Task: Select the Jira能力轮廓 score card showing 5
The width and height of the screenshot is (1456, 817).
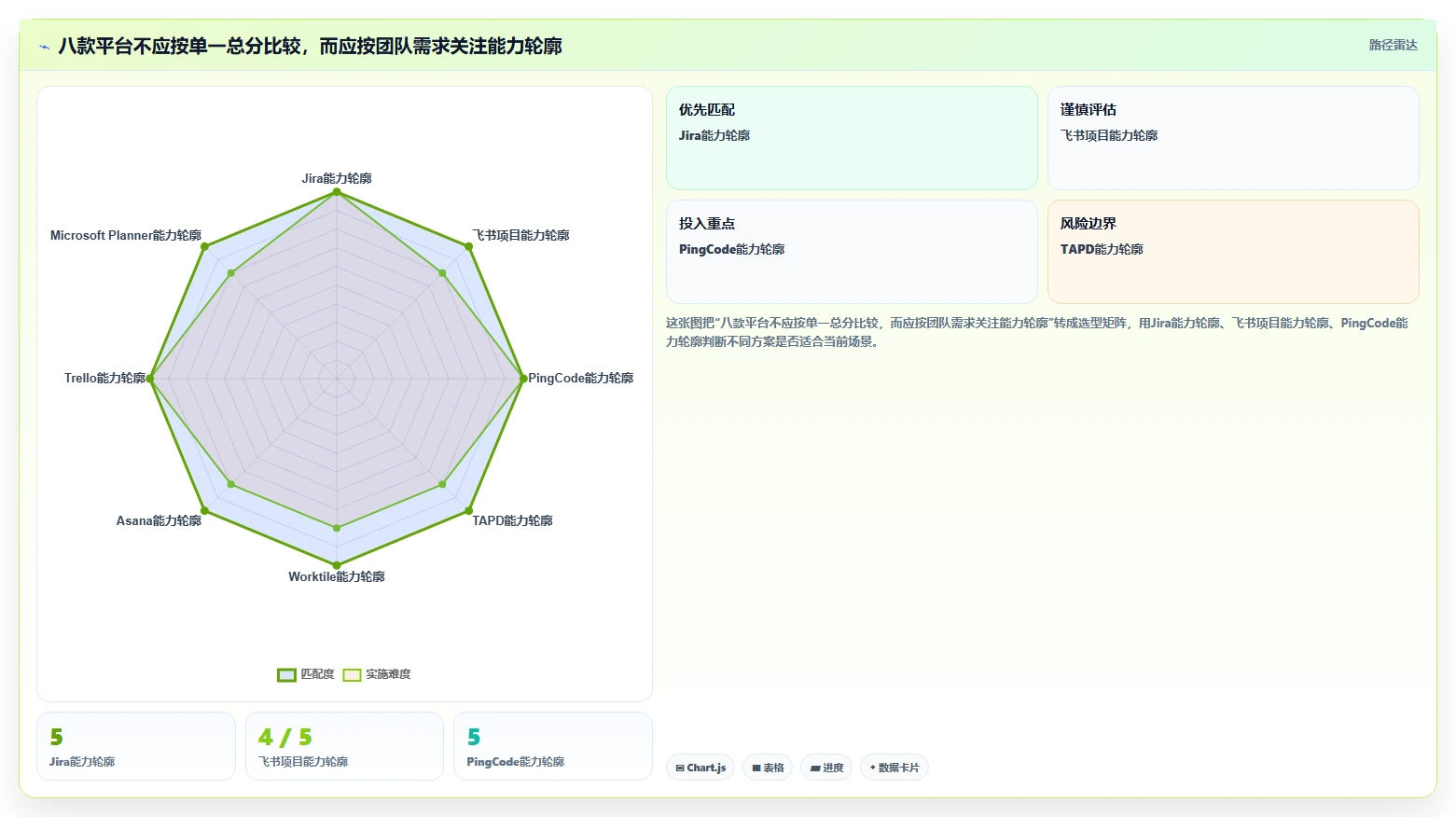Action: tap(136, 746)
